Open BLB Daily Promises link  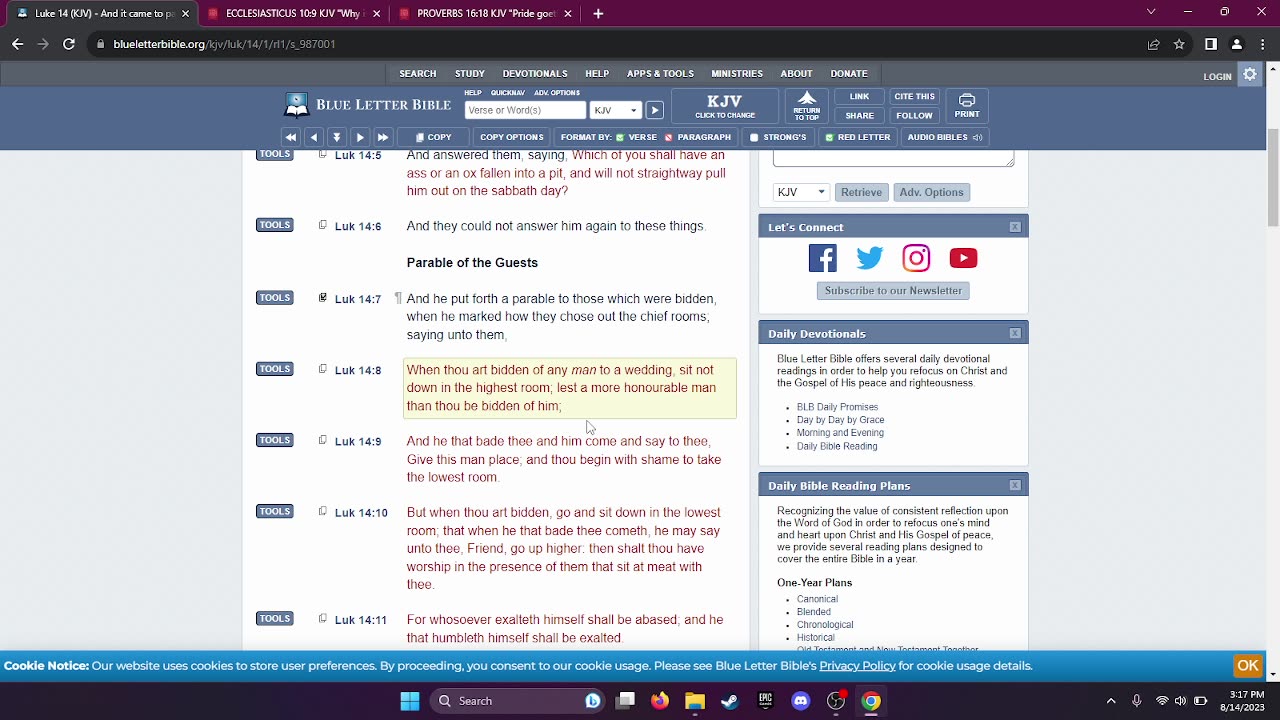coord(837,407)
